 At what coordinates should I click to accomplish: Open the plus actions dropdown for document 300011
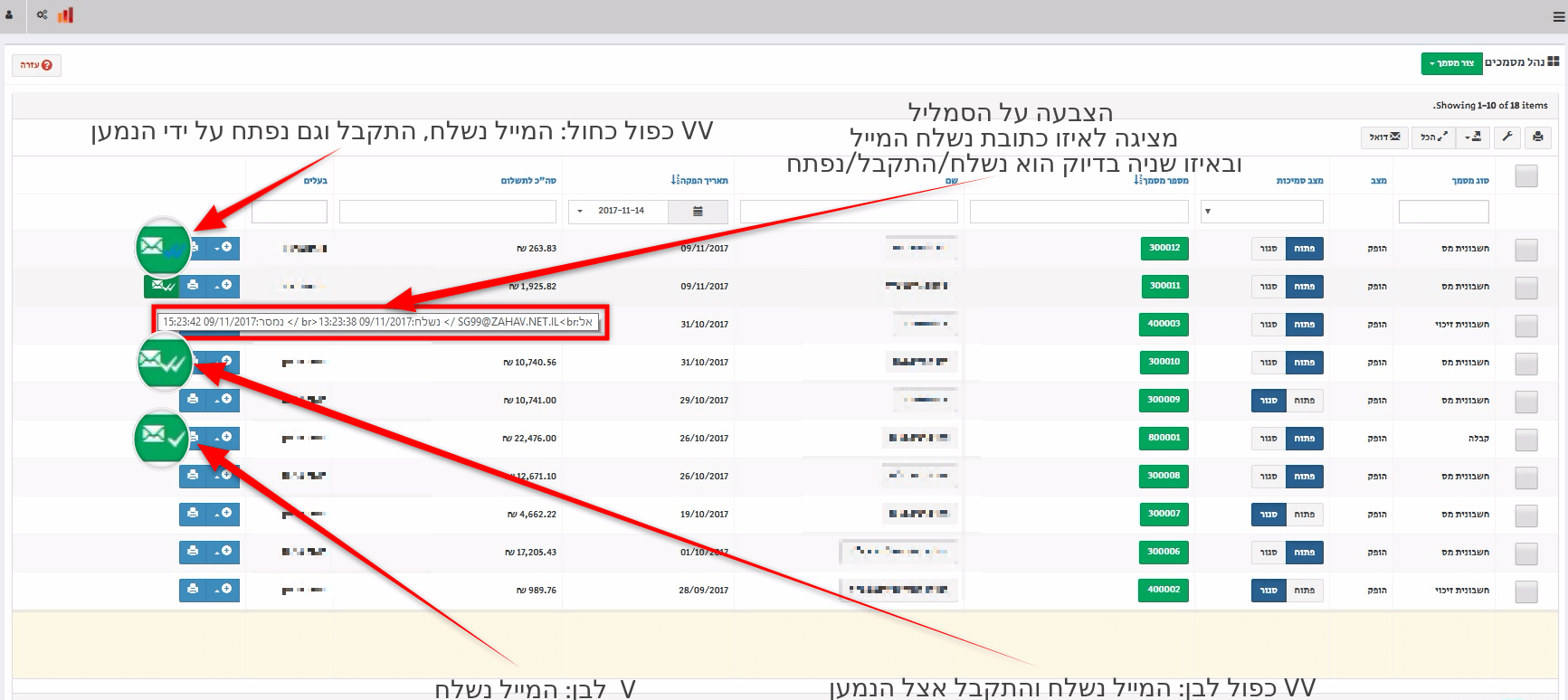223,286
